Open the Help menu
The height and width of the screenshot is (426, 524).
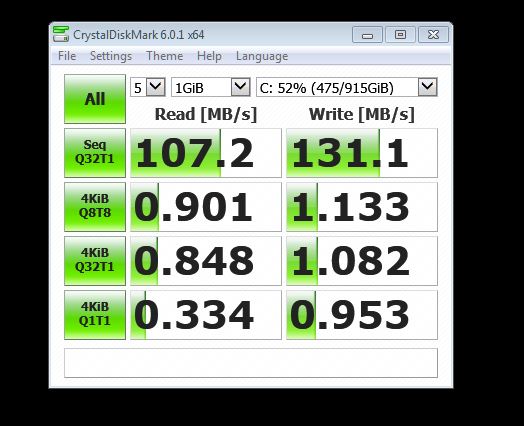(209, 56)
